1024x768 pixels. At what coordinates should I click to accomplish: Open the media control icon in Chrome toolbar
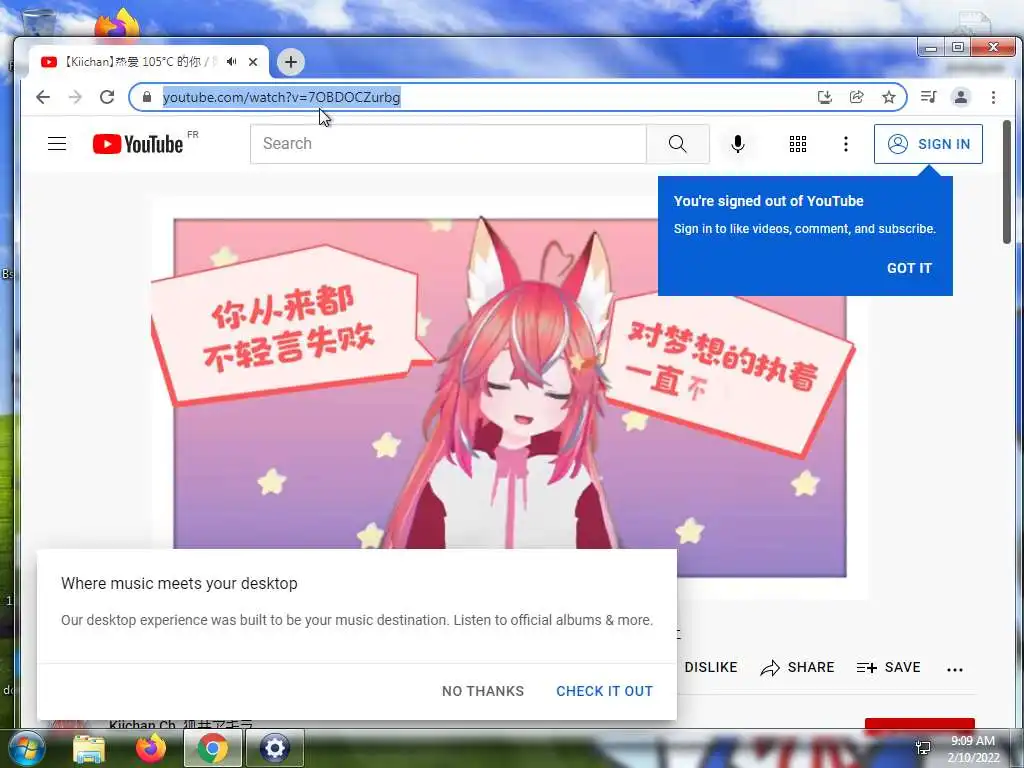click(x=928, y=97)
